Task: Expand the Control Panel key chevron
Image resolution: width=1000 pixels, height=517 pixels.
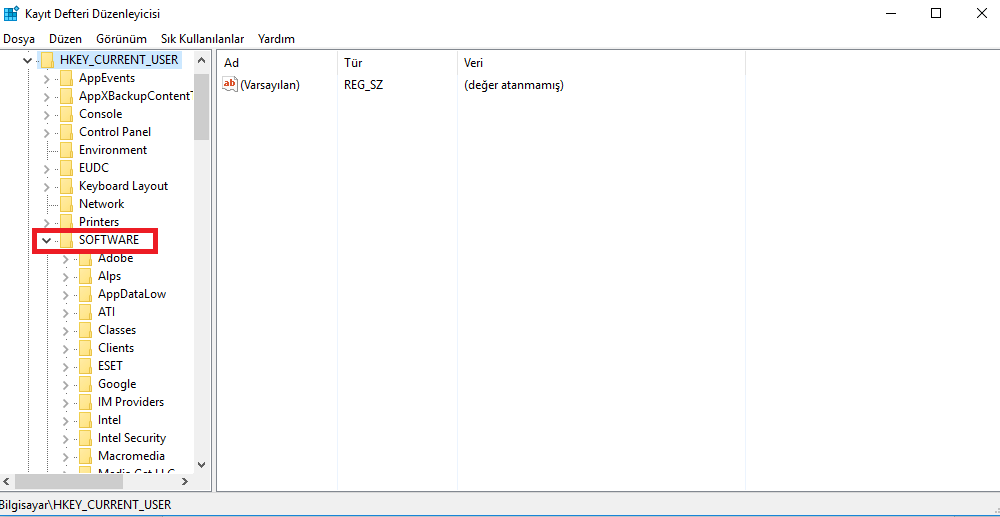Action: pyautogui.click(x=46, y=133)
